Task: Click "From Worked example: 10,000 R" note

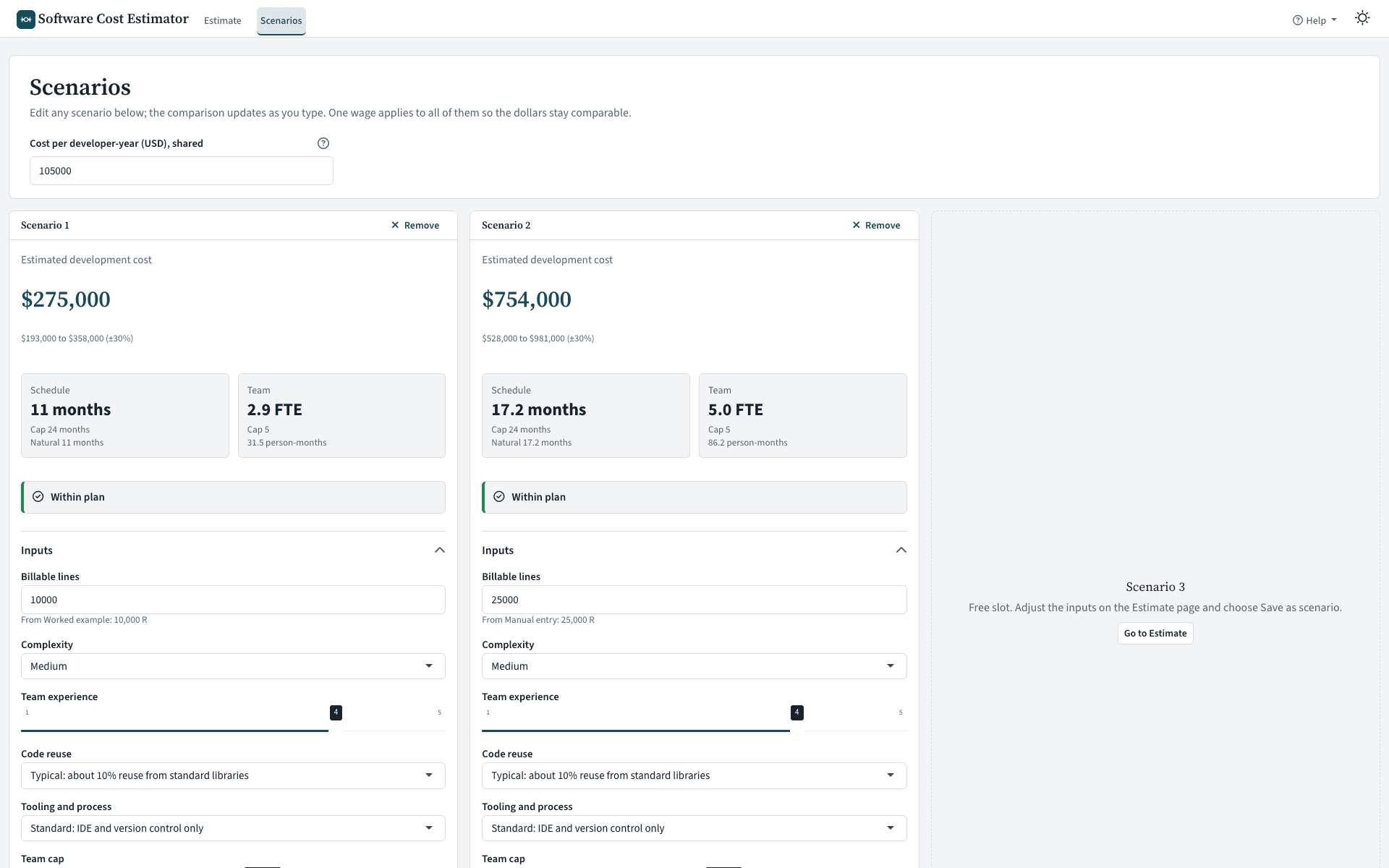Action: (84, 620)
